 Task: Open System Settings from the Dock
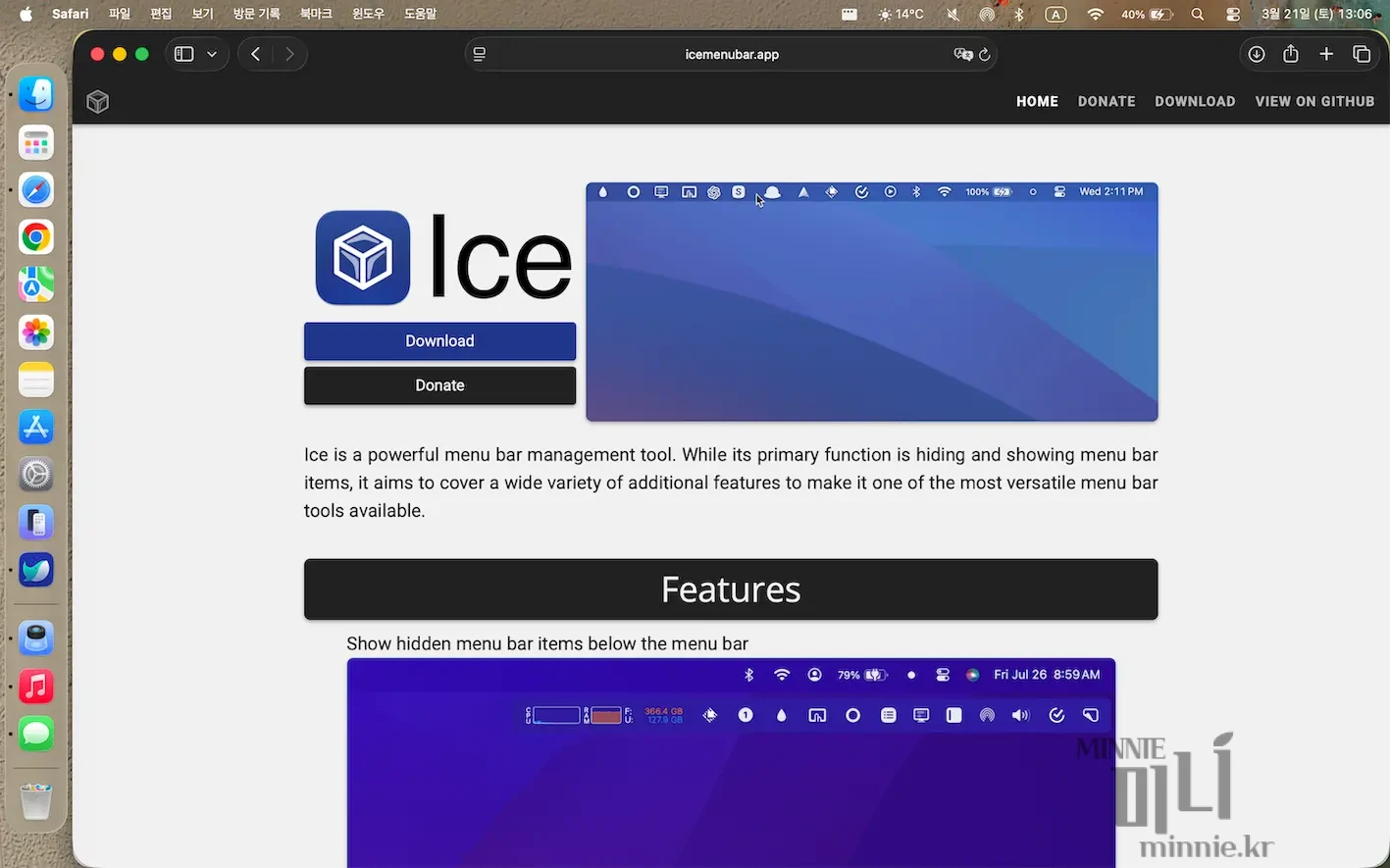tap(36, 475)
